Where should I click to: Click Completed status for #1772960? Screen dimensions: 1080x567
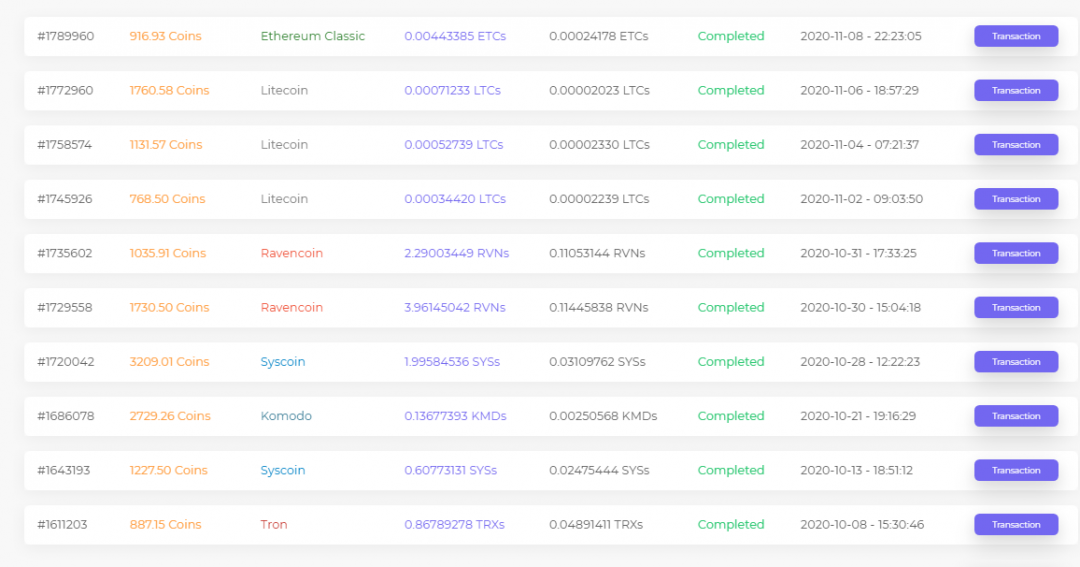[731, 90]
